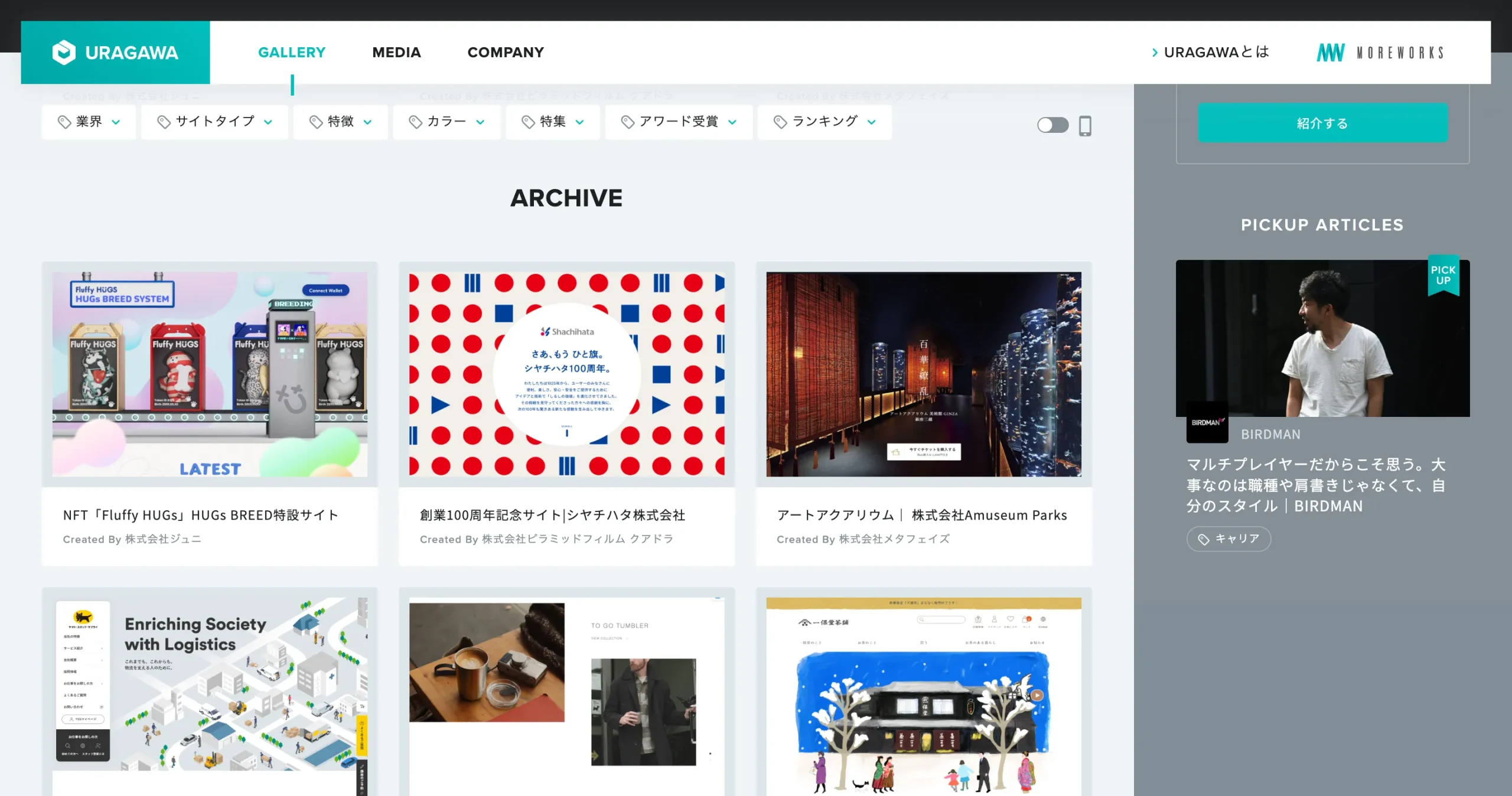Toggle the mobile view switch
Image resolution: width=1512 pixels, height=796 pixels.
coord(1052,125)
